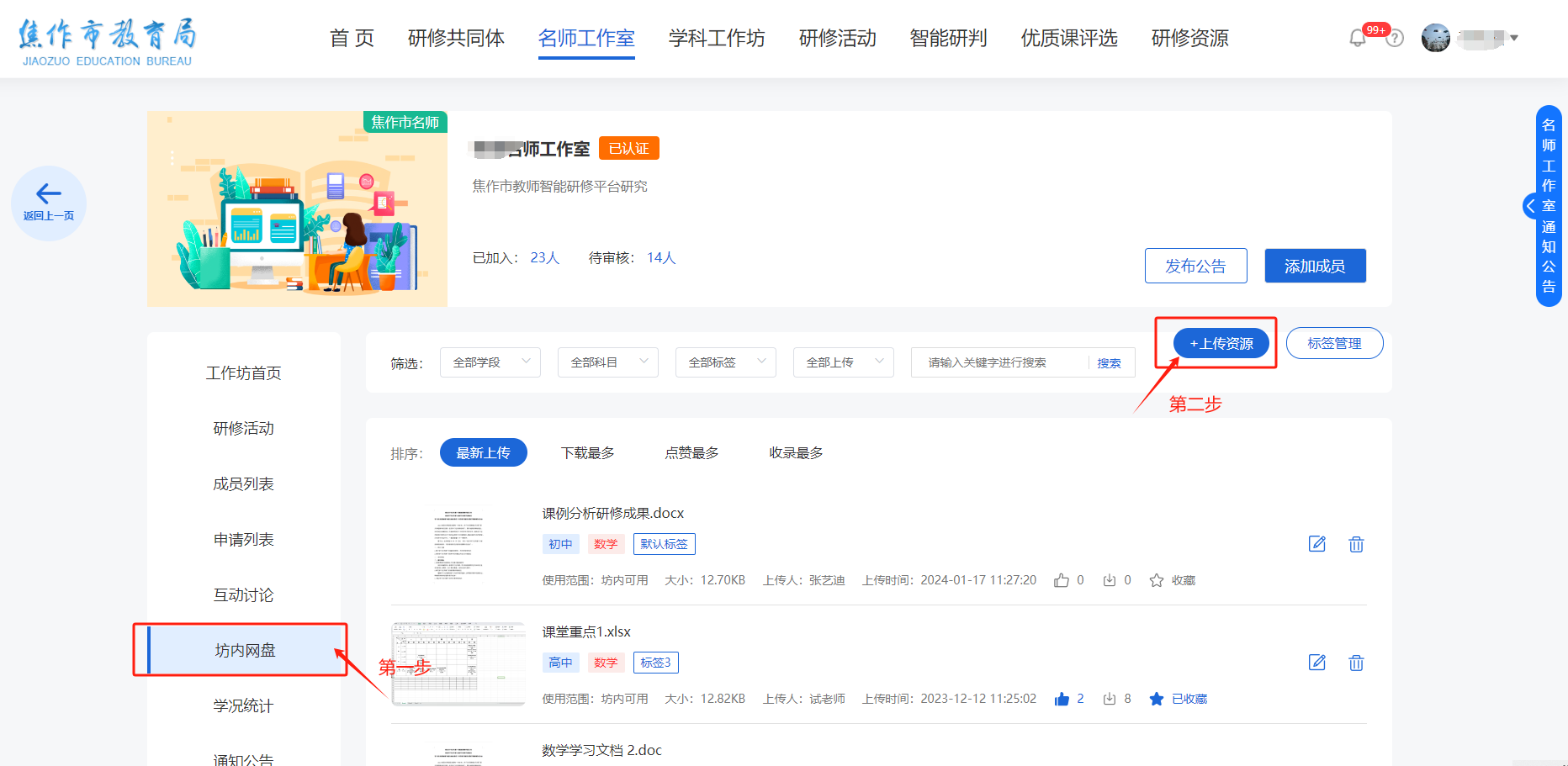
Task: Open 名师工作室 in top navigation
Action: pos(586,38)
